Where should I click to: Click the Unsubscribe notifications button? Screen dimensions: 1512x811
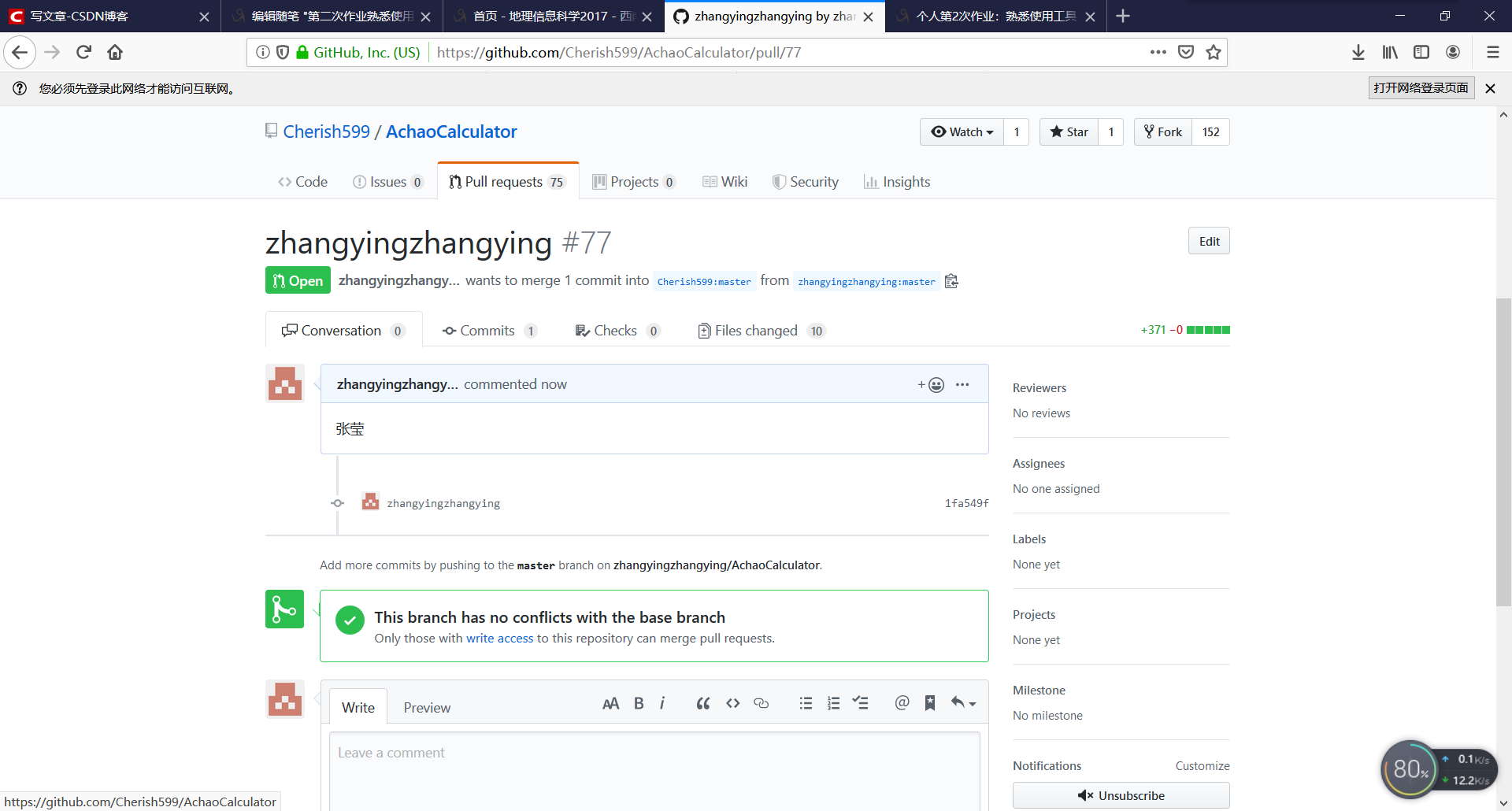pyautogui.click(x=1121, y=795)
